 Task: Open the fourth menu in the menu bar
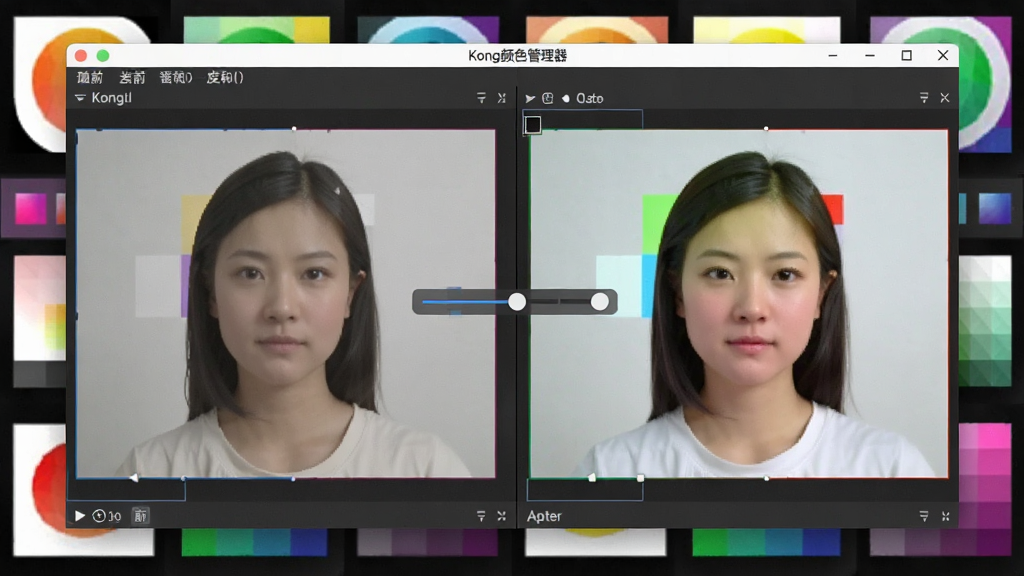tap(225, 78)
